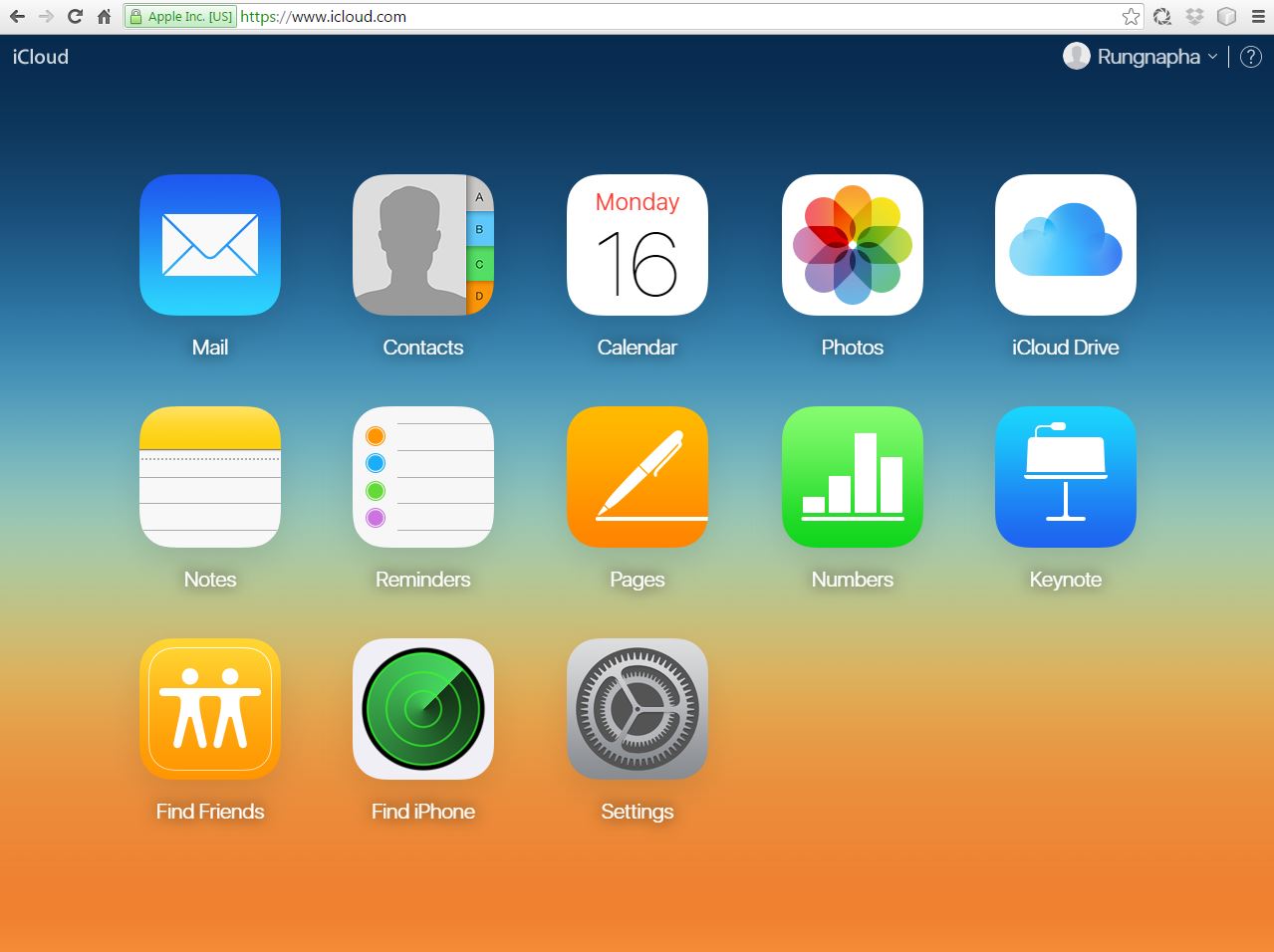The height and width of the screenshot is (952, 1274).
Task: Bookmark this page with the star icon
Action: pos(1131,17)
